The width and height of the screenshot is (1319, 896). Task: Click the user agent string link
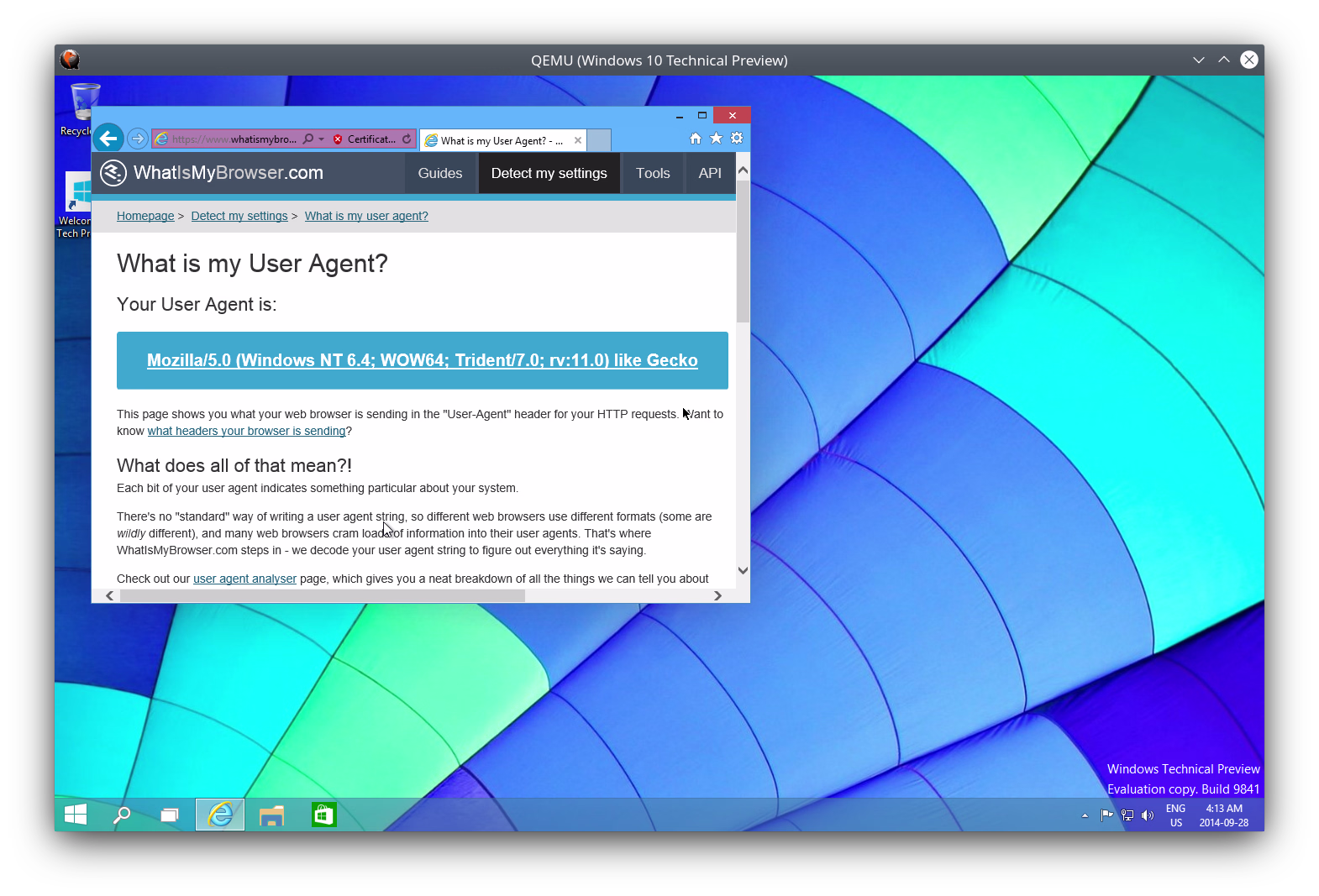(x=422, y=360)
